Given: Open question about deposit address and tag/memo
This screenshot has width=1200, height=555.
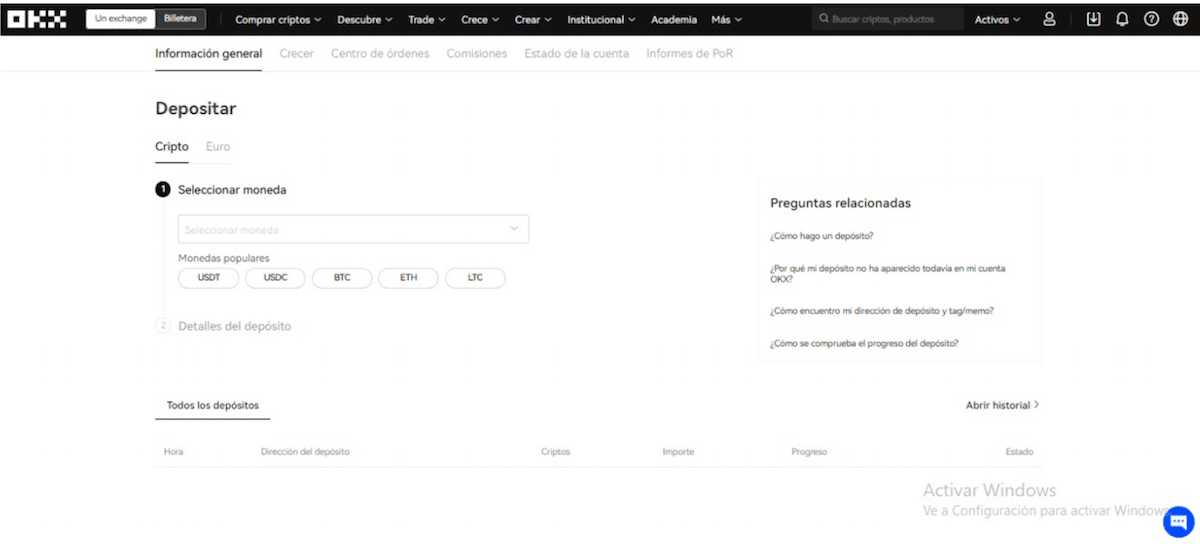Looking at the screenshot, I should [x=882, y=311].
